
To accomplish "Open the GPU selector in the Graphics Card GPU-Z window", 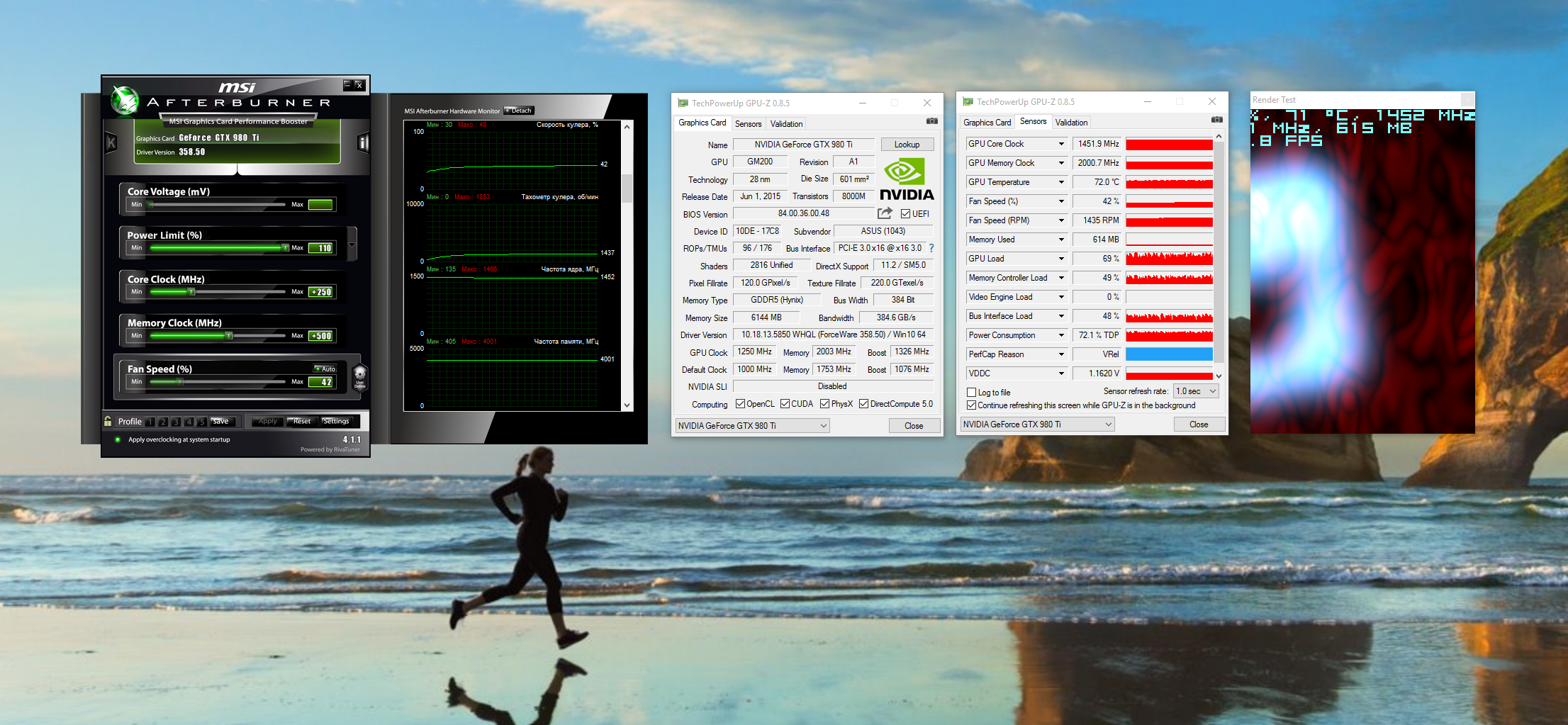I will [752, 426].
